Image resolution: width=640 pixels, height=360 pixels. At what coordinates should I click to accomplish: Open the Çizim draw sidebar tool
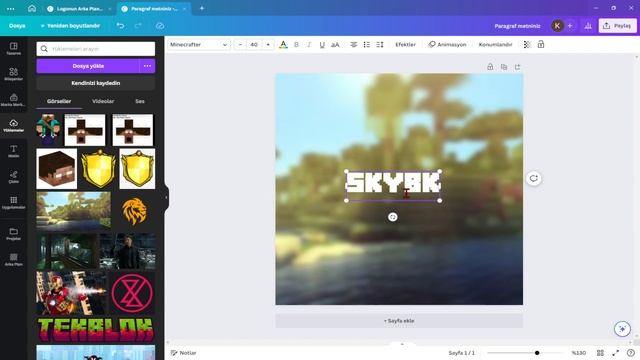pos(13,177)
